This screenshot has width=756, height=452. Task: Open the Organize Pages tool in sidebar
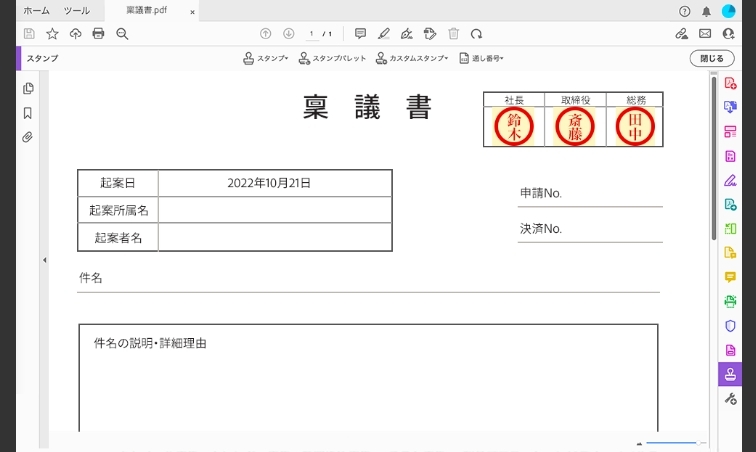point(730,132)
